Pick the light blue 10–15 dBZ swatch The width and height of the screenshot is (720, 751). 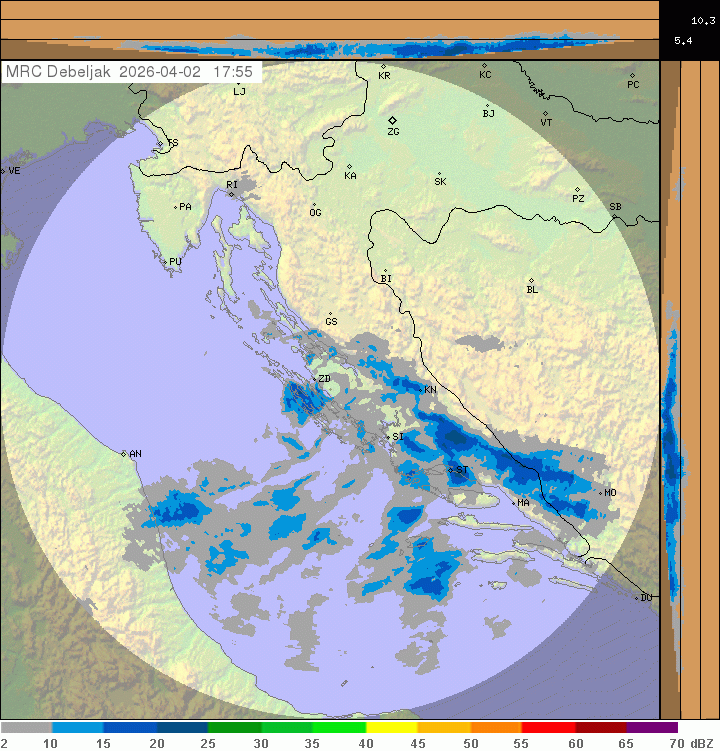coord(78,728)
